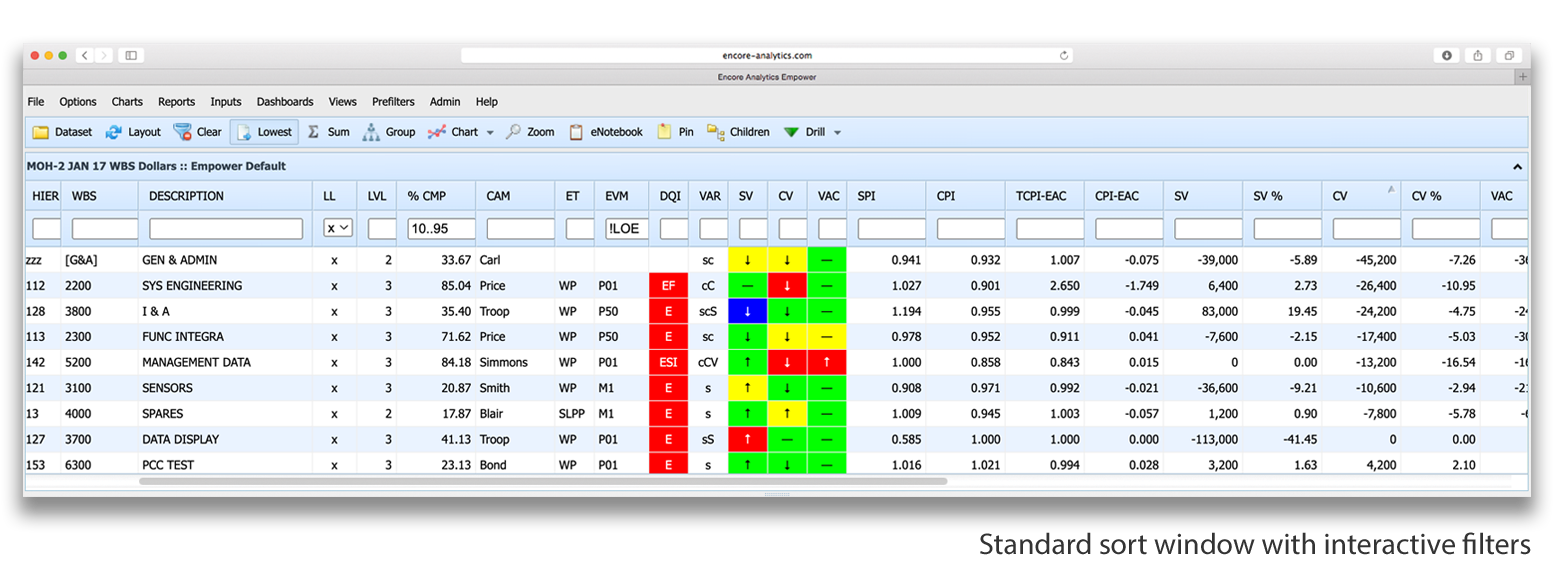The width and height of the screenshot is (1560, 578).
Task: Open the Dashboards menu
Action: [285, 102]
